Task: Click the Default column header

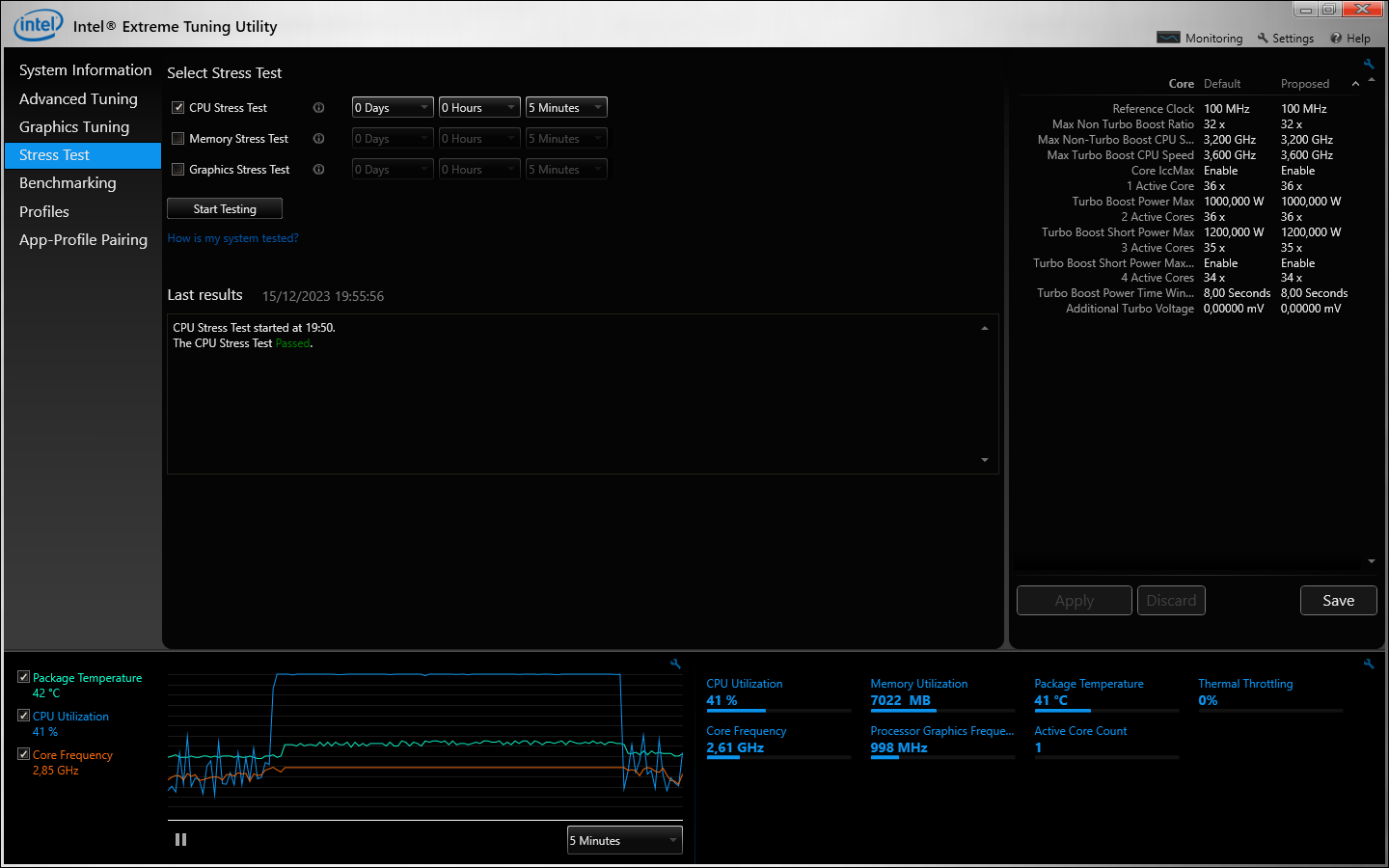Action: click(1222, 84)
